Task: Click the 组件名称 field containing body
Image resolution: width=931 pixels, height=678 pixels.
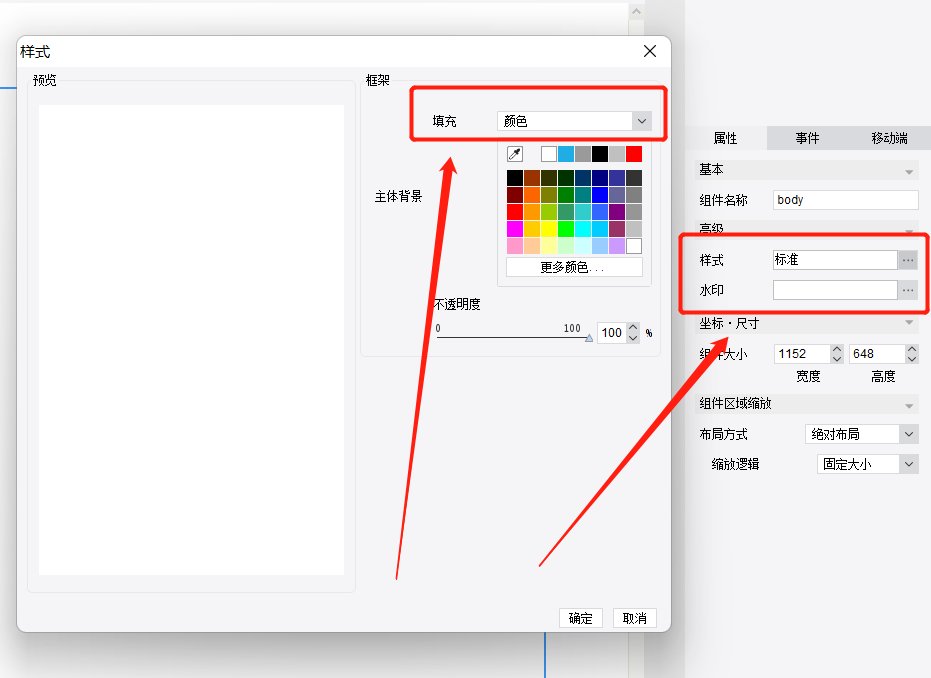Action: tap(846, 200)
